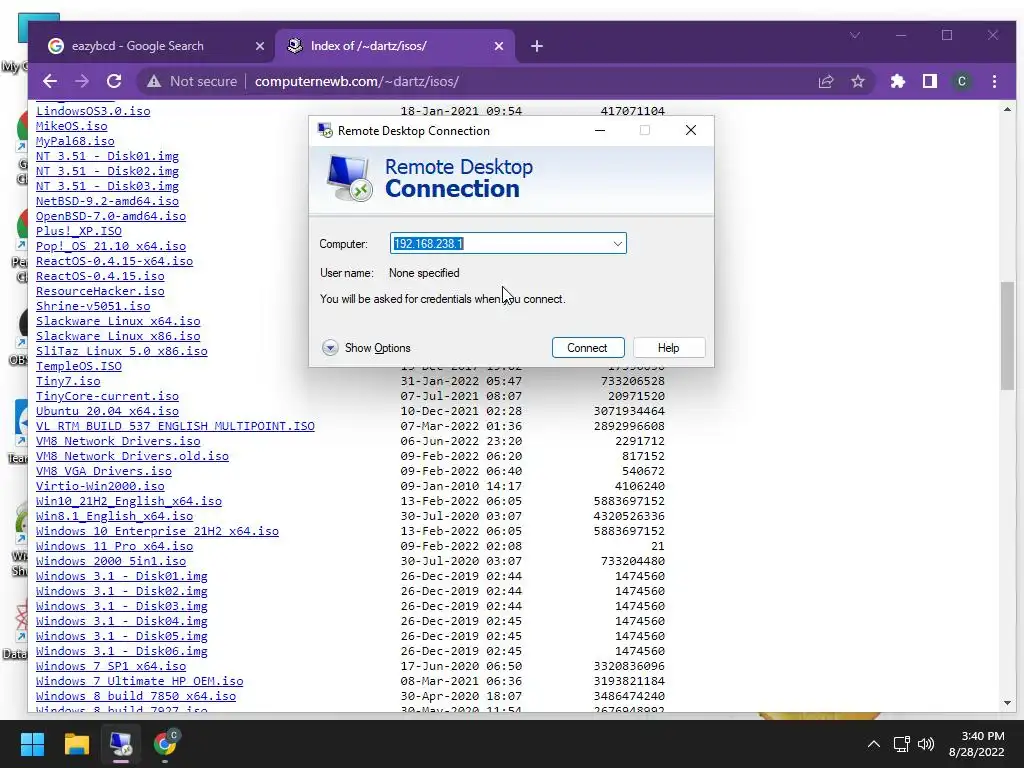Expand the Computer dropdown arrow
The height and width of the screenshot is (768, 1024).
(x=617, y=244)
